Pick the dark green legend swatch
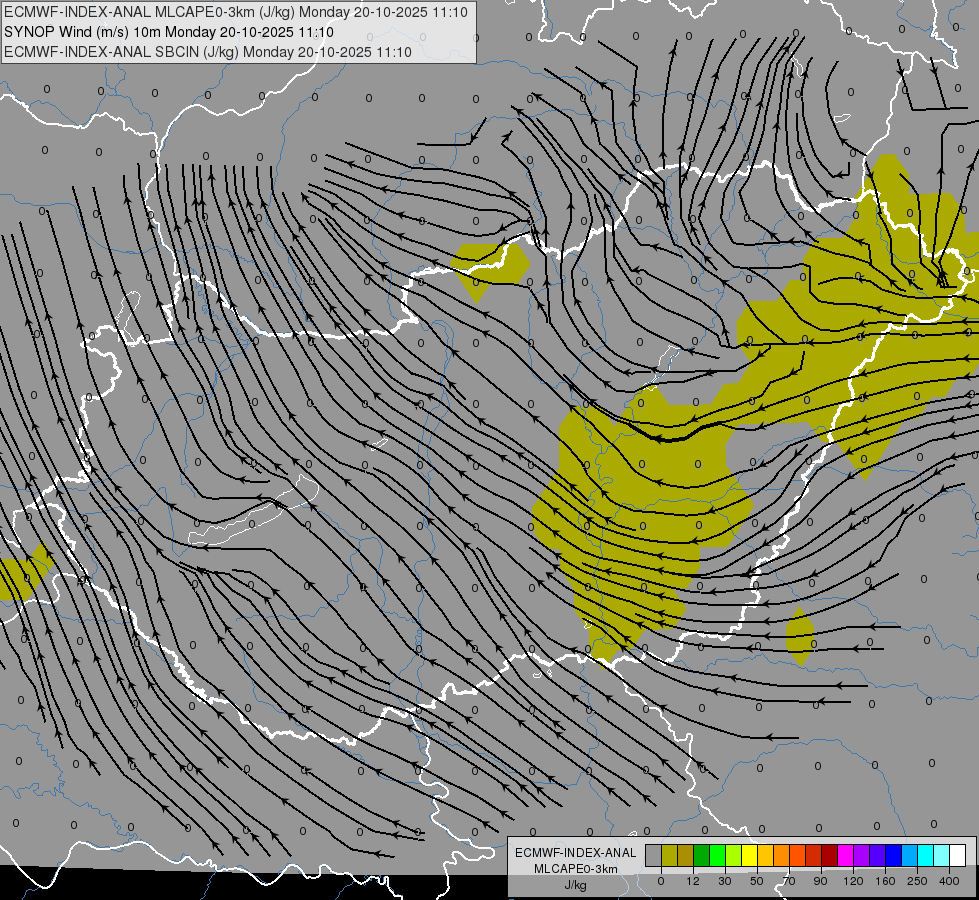The height and width of the screenshot is (900, 979). click(x=702, y=855)
